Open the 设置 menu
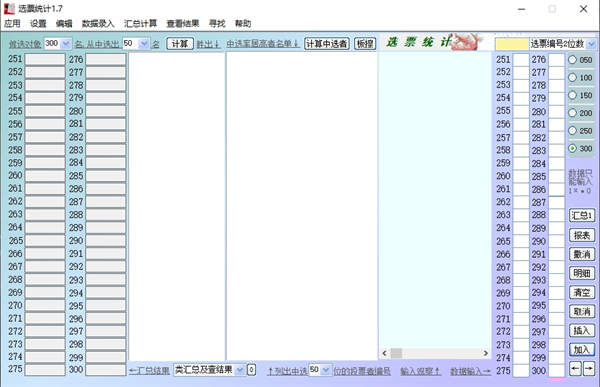The image size is (600, 387). click(x=38, y=24)
